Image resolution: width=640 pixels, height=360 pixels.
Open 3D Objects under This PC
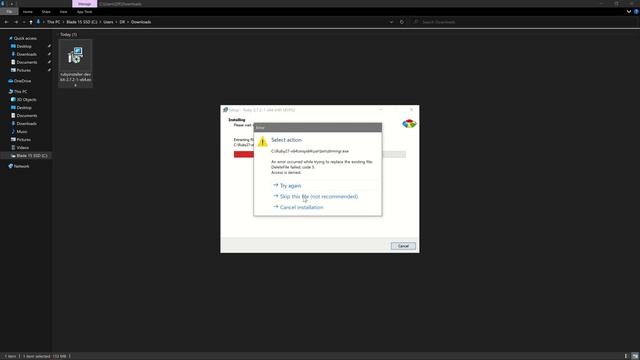tap(26, 100)
